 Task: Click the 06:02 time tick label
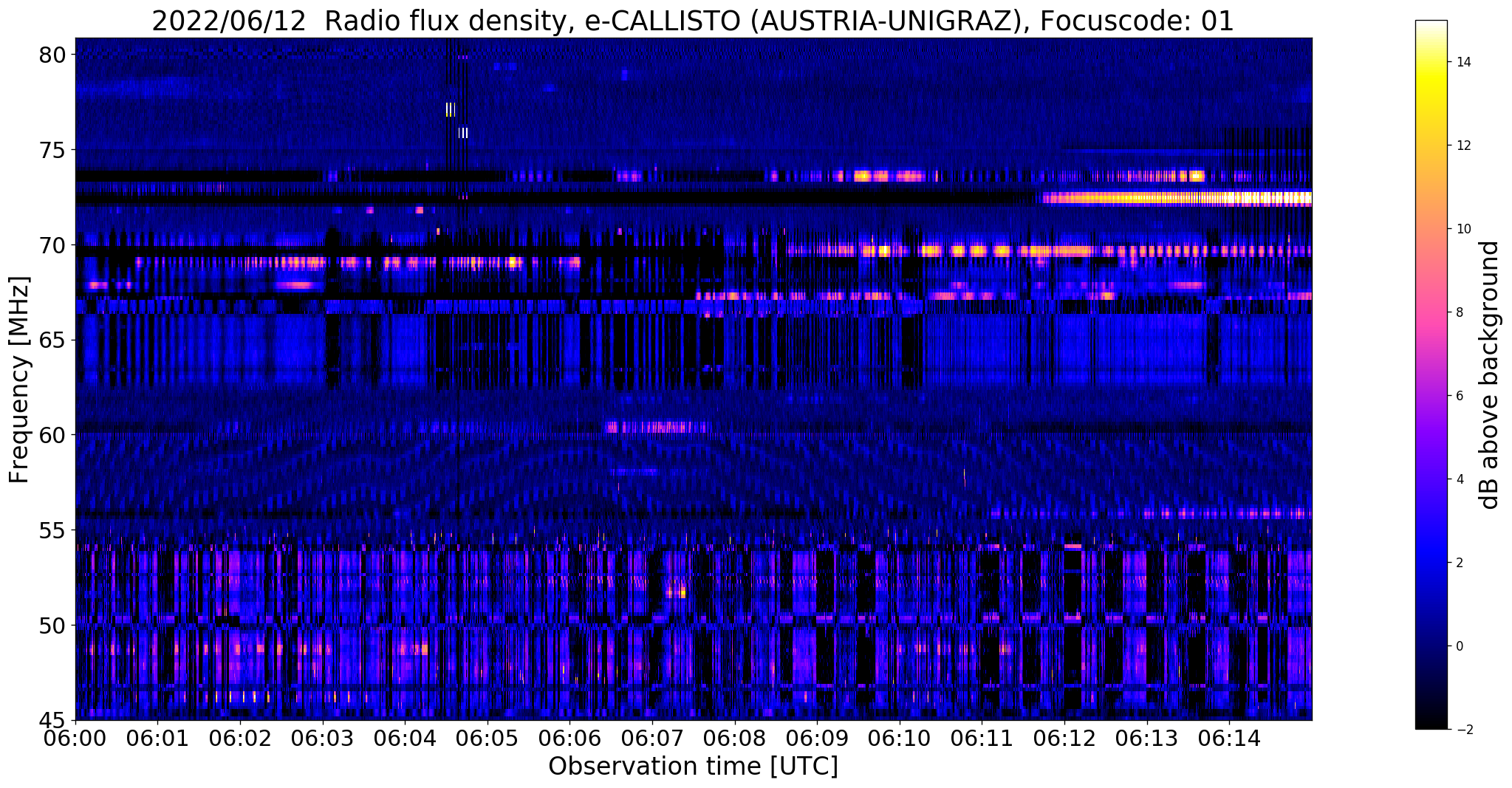(240, 738)
